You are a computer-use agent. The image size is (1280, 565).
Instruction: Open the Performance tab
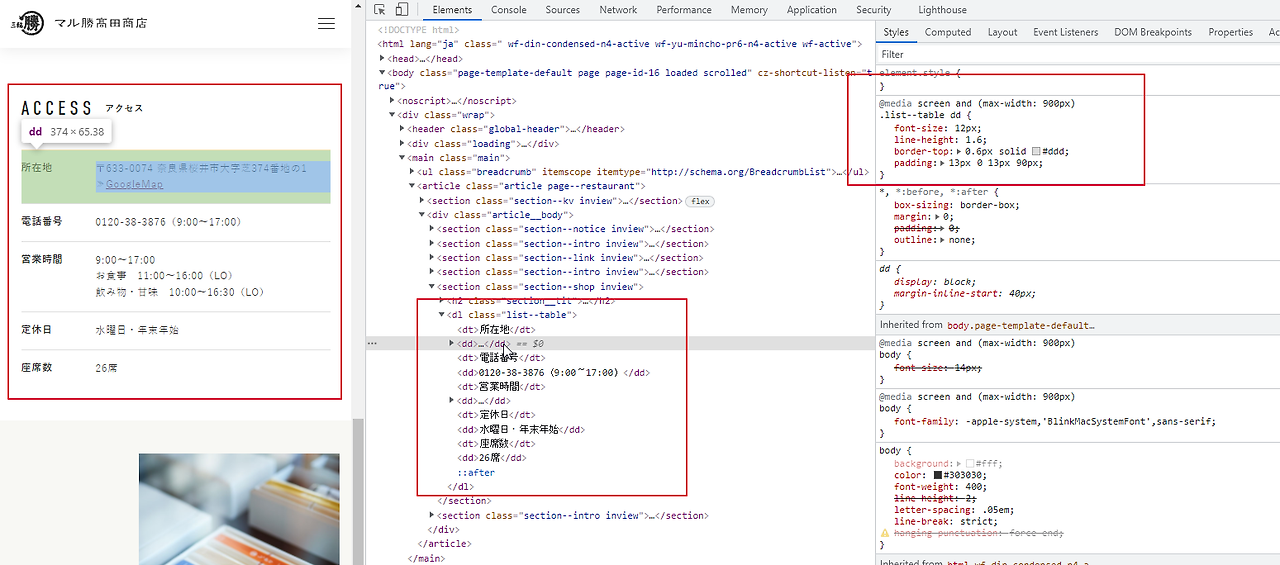[x=685, y=10]
